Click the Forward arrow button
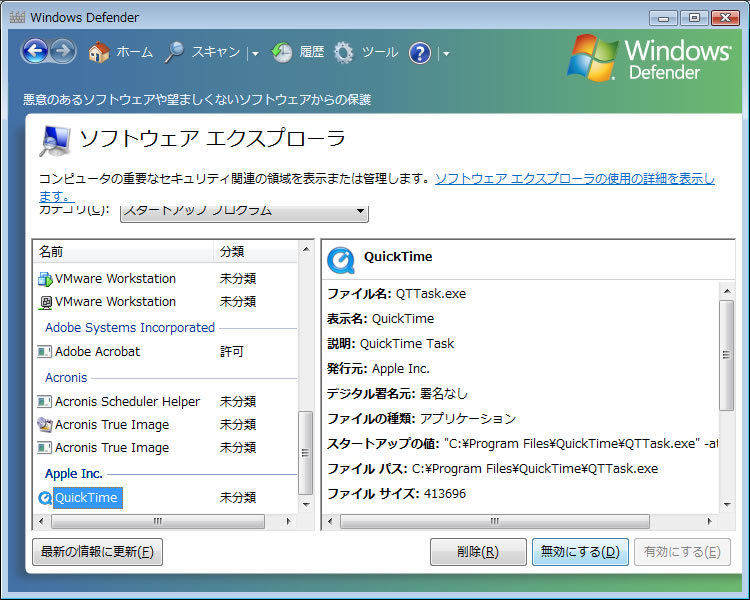The image size is (750, 600). [63, 51]
